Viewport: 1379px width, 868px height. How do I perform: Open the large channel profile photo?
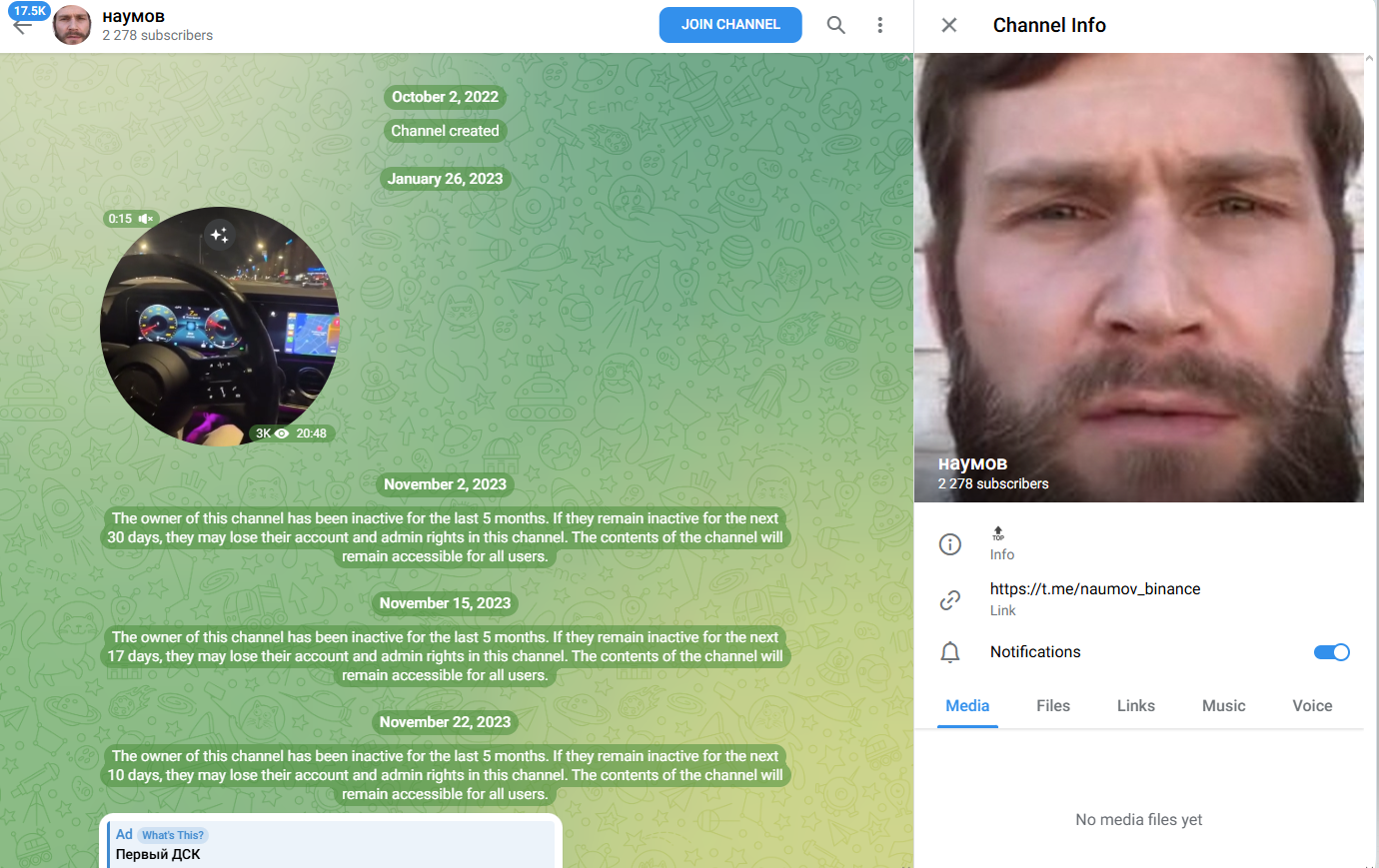click(1139, 278)
